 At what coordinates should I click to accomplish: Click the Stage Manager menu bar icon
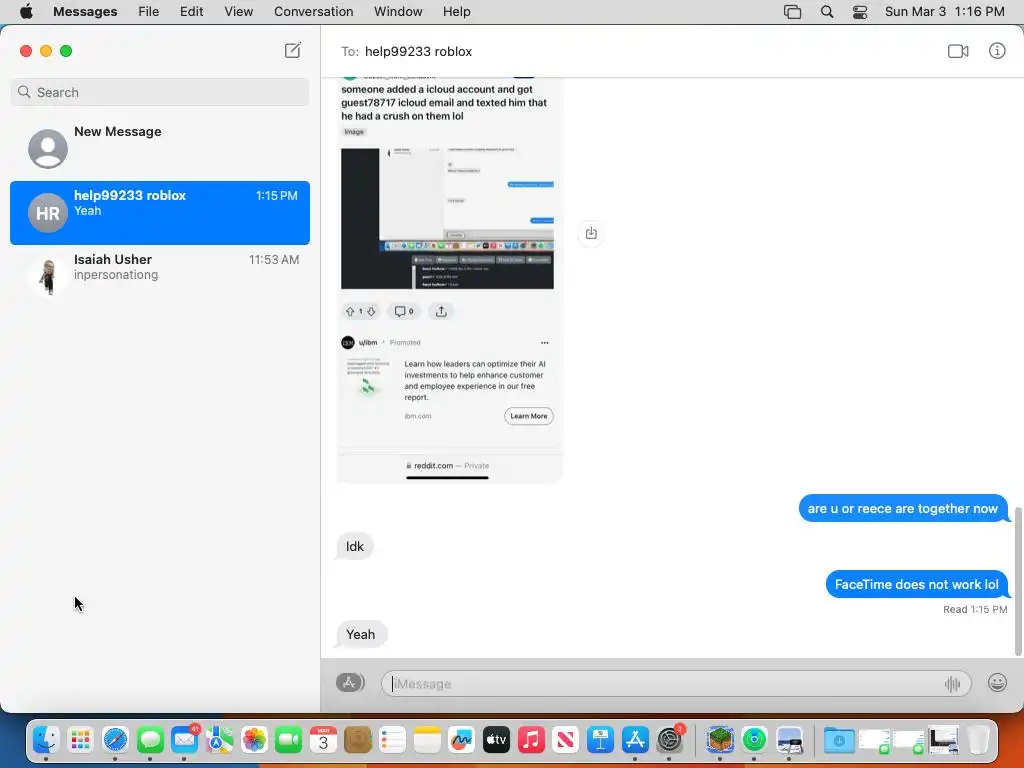pyautogui.click(x=792, y=12)
